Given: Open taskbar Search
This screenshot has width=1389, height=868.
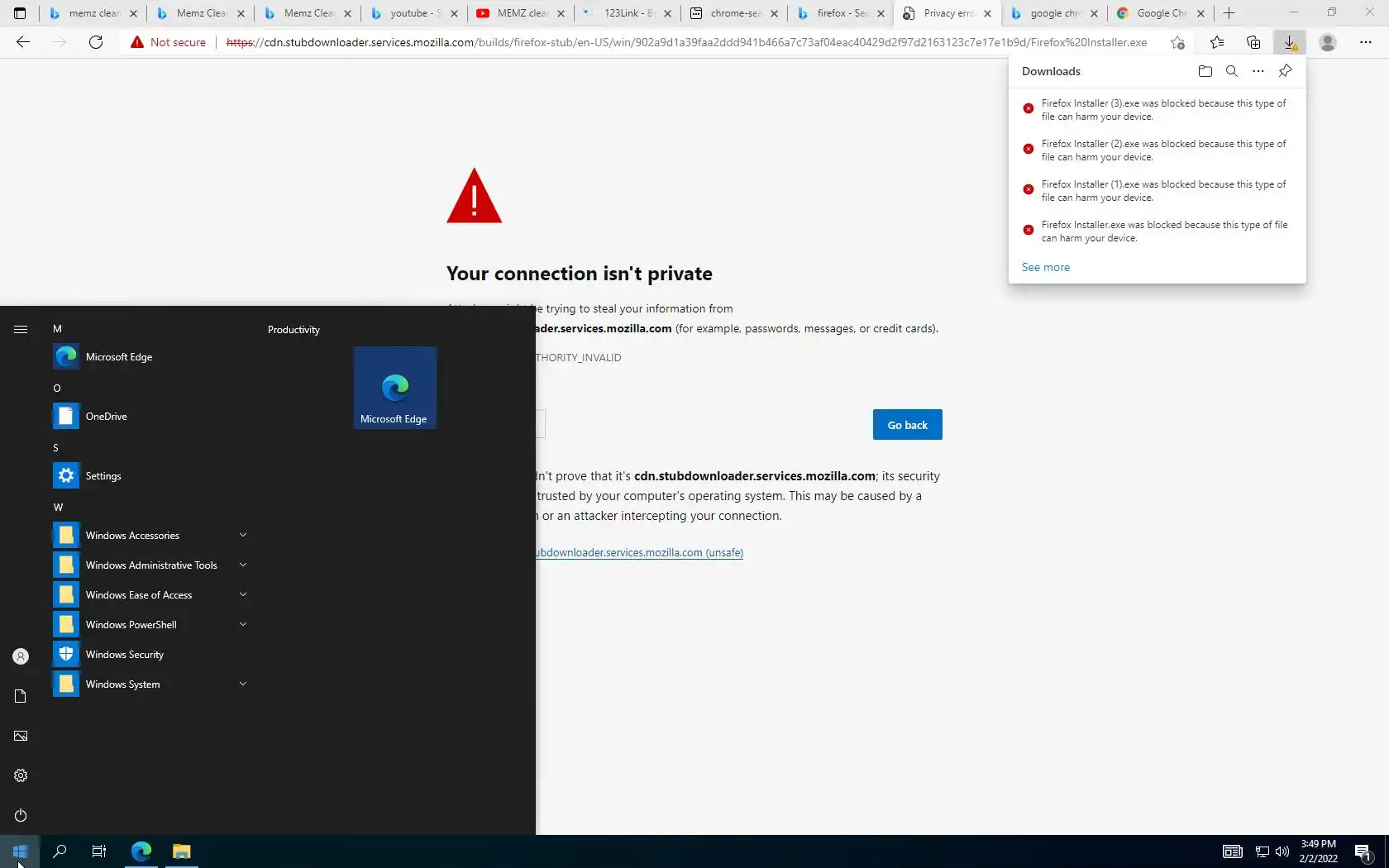Looking at the screenshot, I should click(x=60, y=851).
